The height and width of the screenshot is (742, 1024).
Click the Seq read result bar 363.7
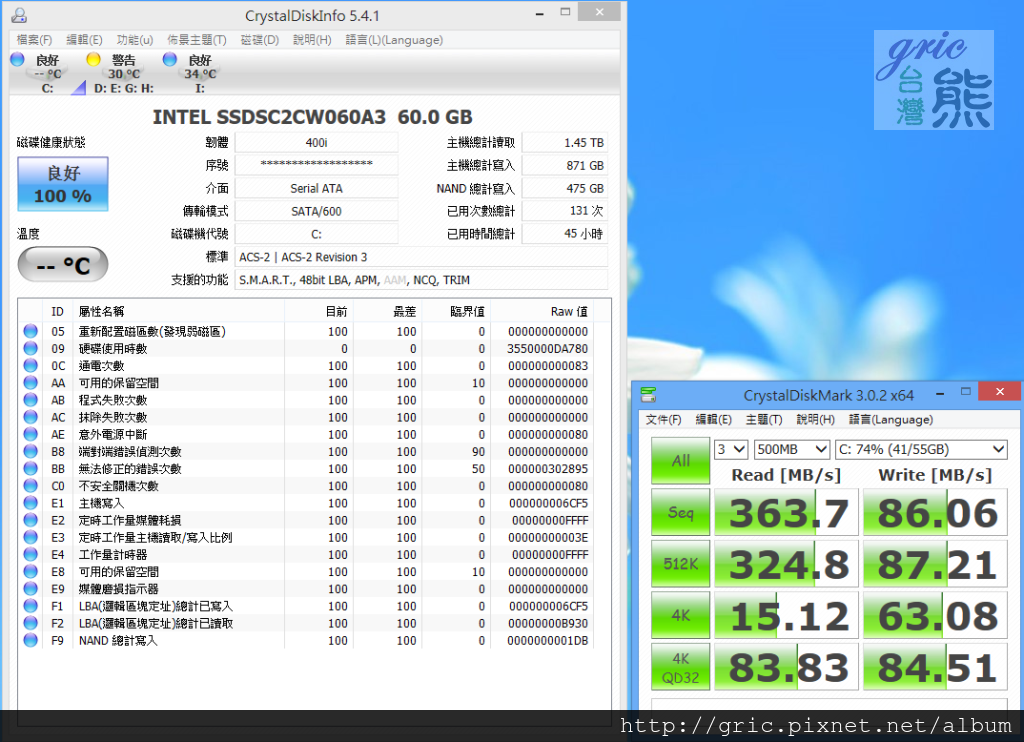pos(786,513)
